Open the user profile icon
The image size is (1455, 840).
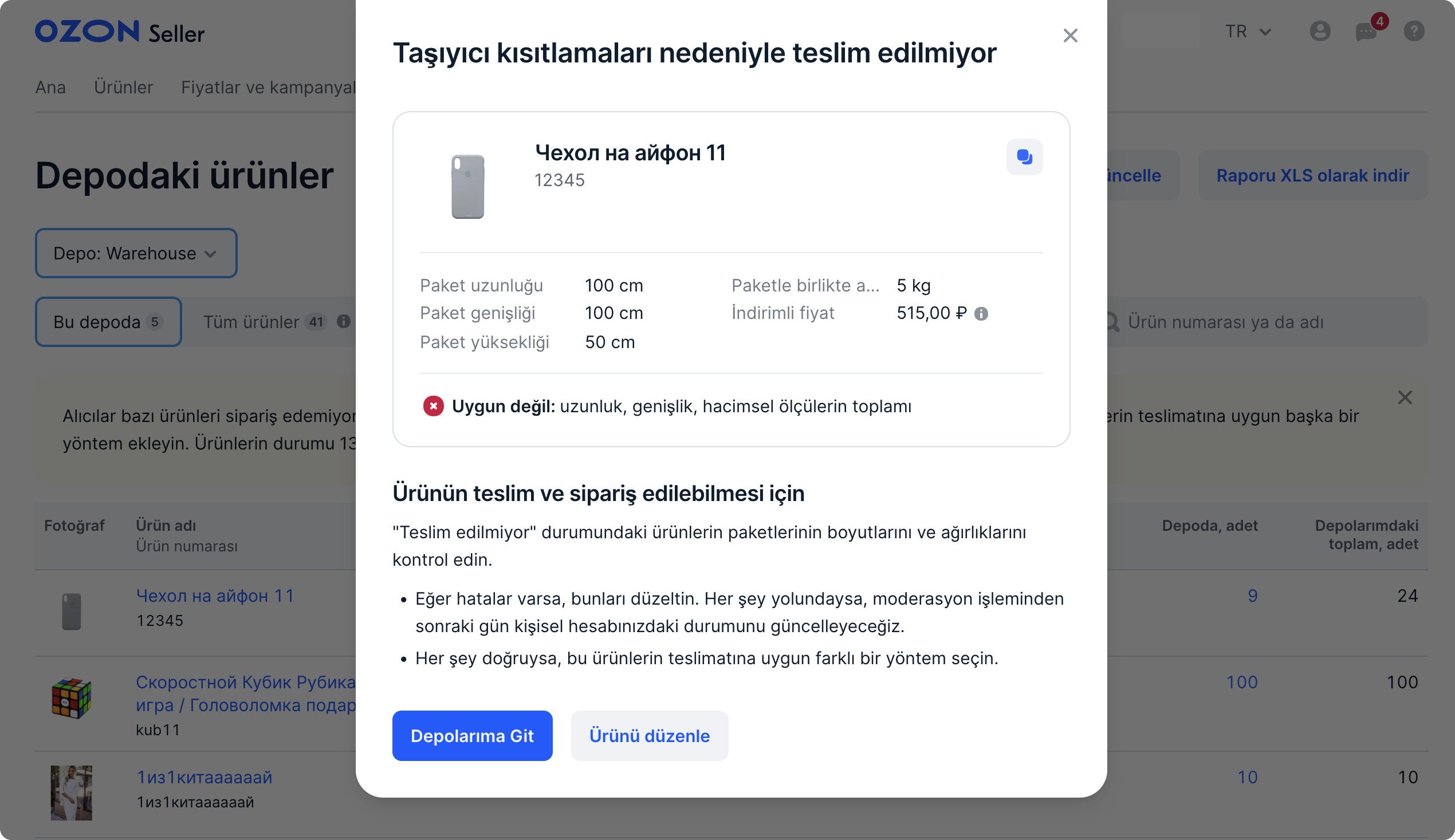pyautogui.click(x=1319, y=31)
